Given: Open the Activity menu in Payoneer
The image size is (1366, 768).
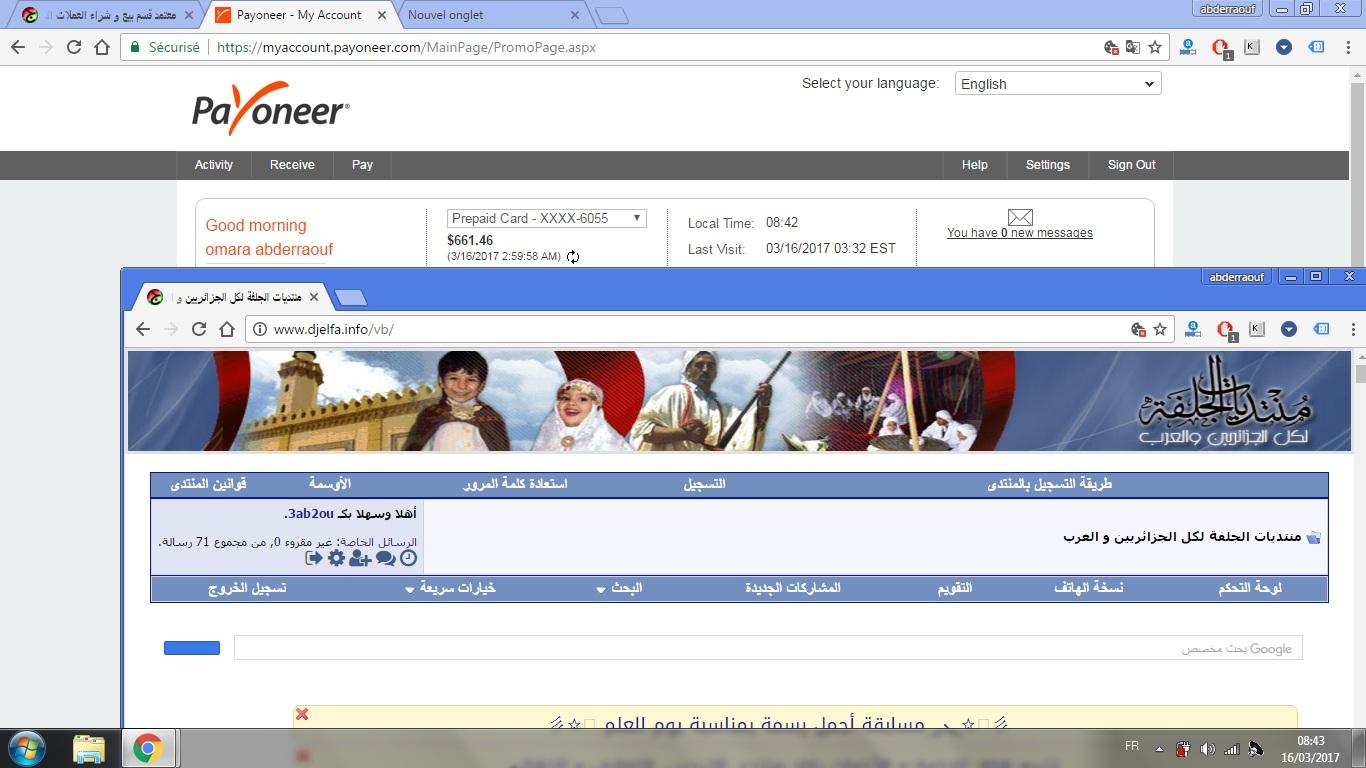Looking at the screenshot, I should click(214, 165).
